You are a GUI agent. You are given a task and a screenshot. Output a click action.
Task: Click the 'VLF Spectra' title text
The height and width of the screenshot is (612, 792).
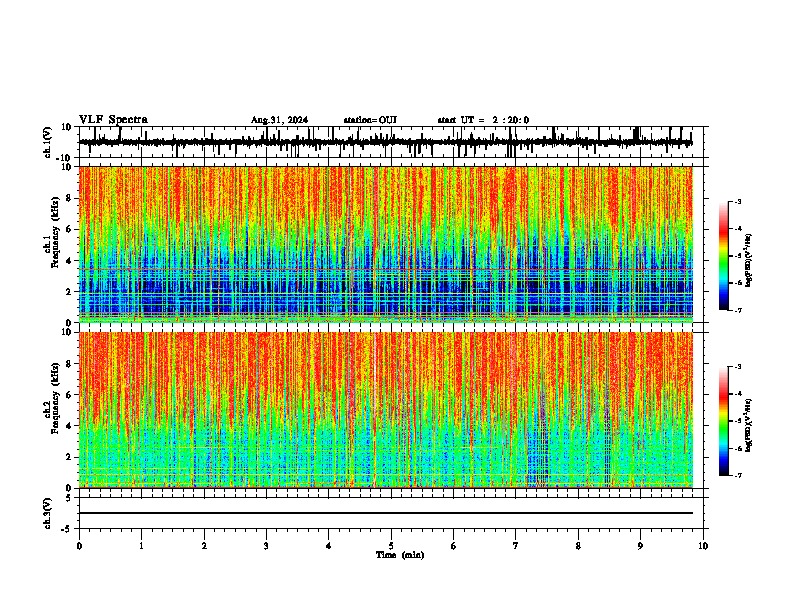tap(113, 120)
